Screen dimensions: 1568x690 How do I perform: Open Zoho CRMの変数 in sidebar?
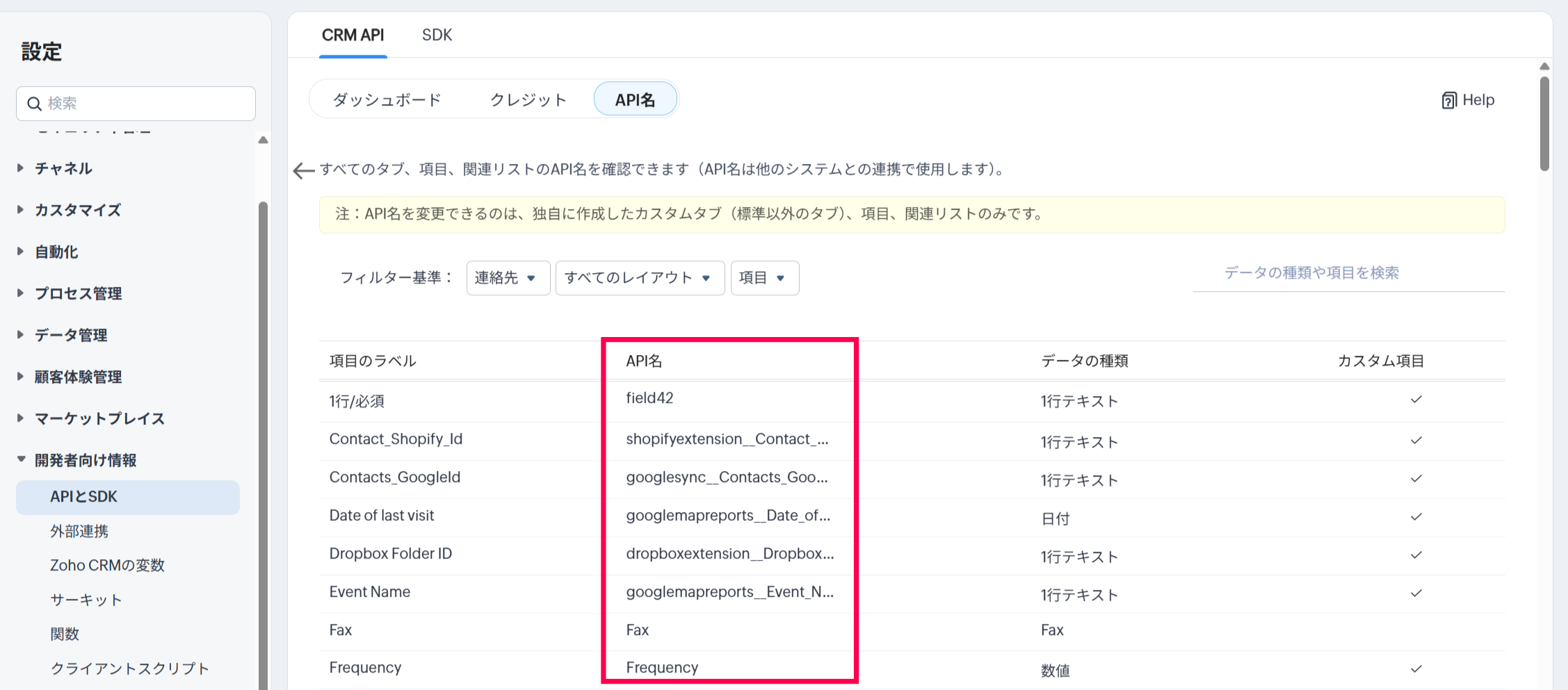tap(107, 566)
